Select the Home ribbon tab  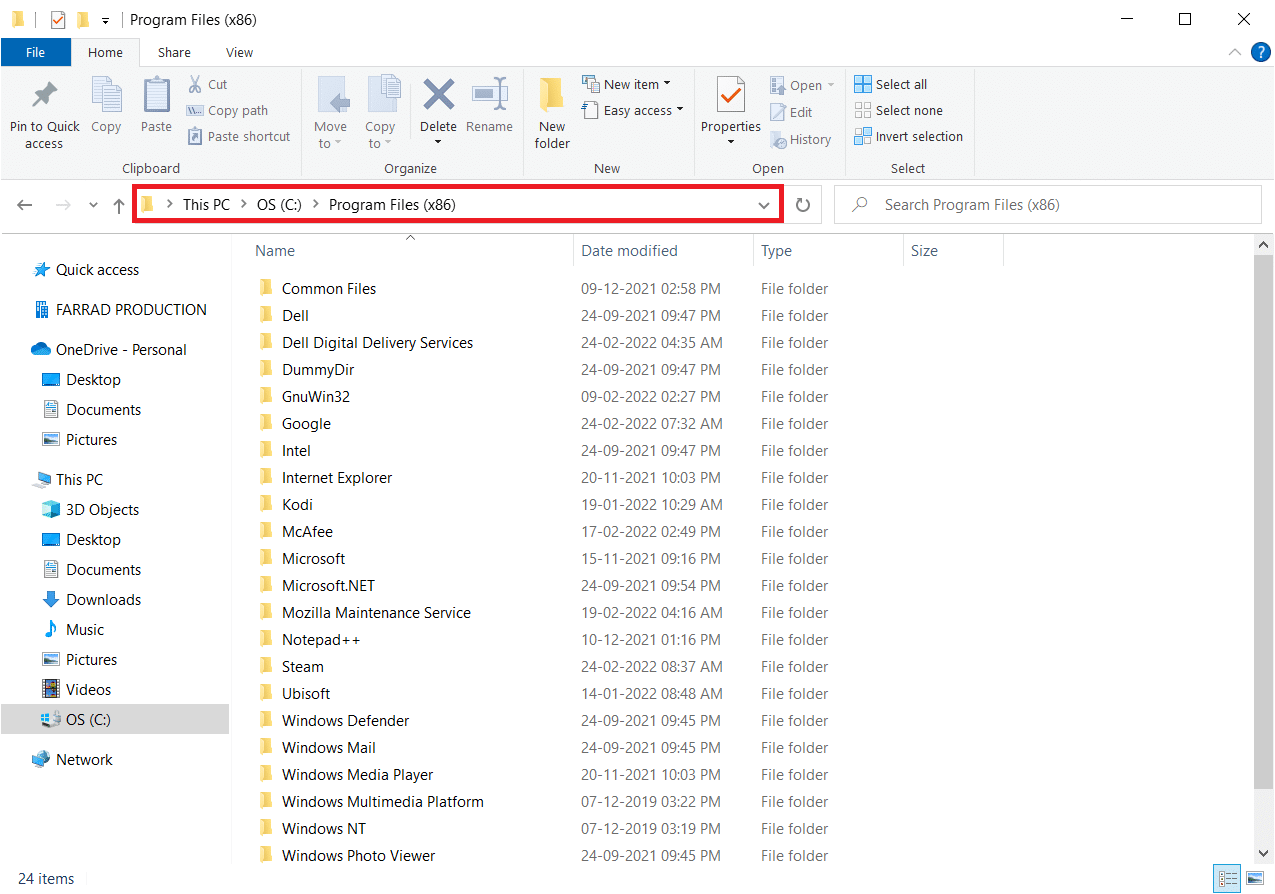(x=105, y=52)
